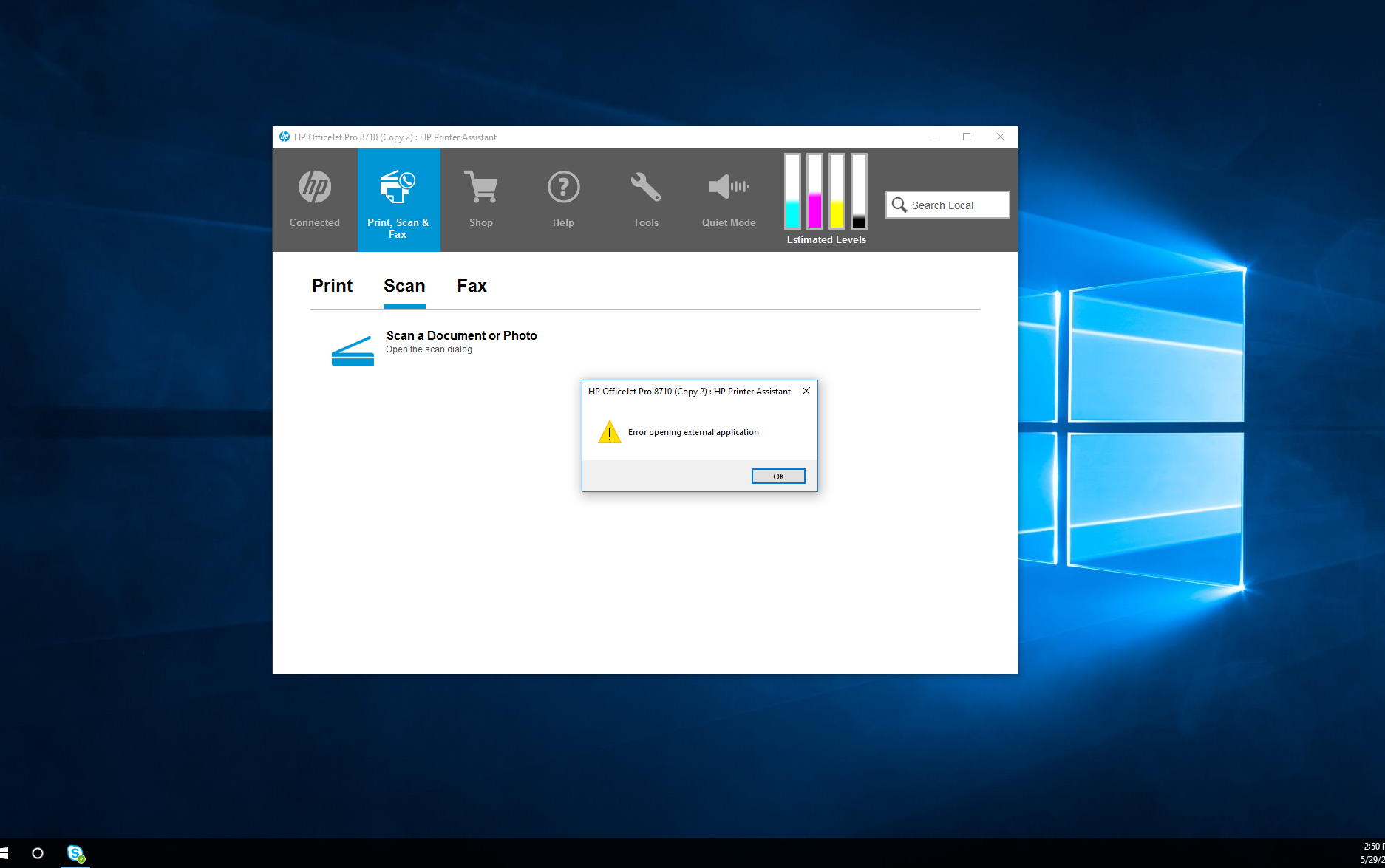1385x868 pixels.
Task: Click the black ink level bar
Action: [x=859, y=191]
